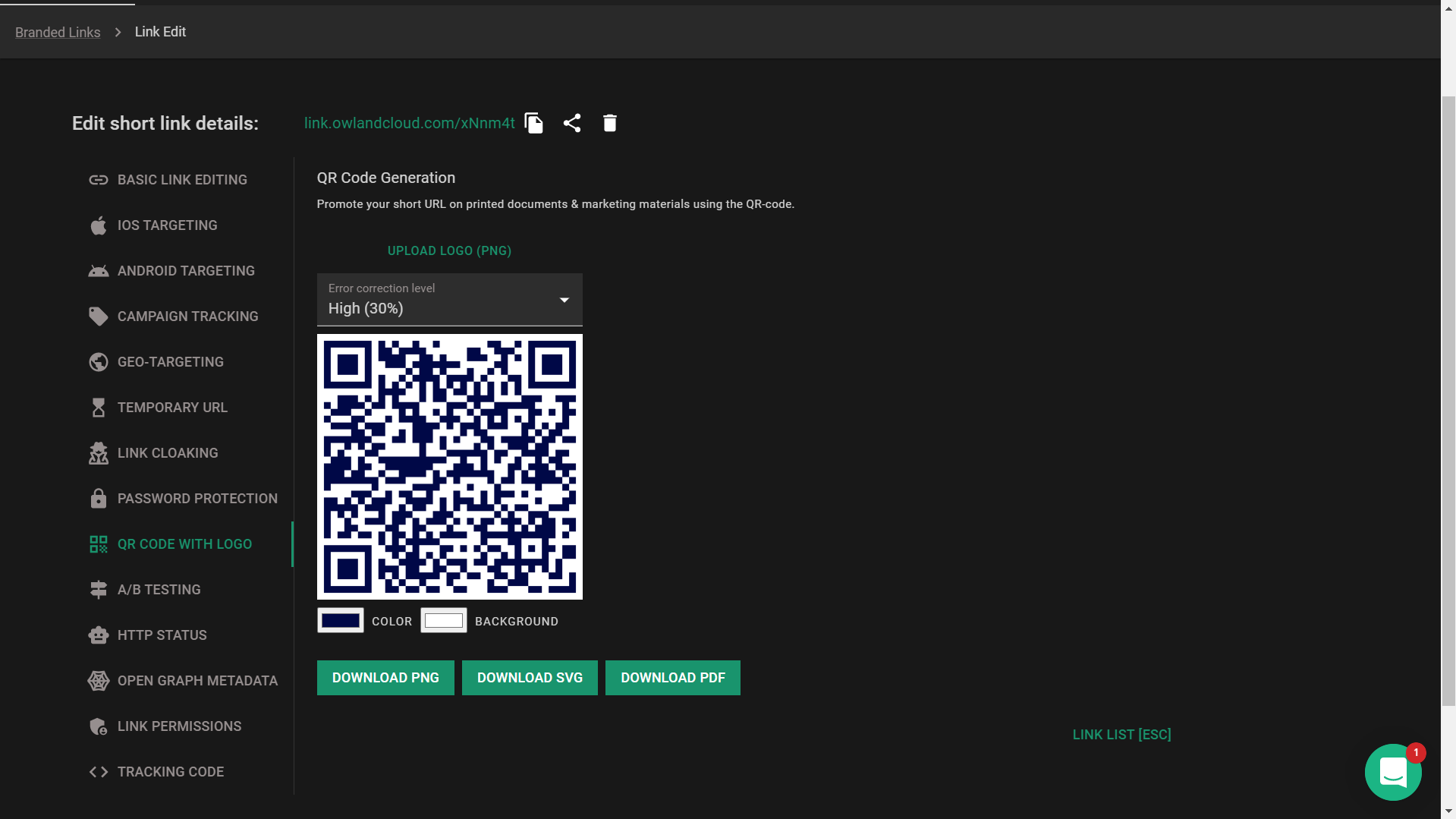Click the Link Cloaking spy icon
The image size is (1456, 819).
click(99, 453)
